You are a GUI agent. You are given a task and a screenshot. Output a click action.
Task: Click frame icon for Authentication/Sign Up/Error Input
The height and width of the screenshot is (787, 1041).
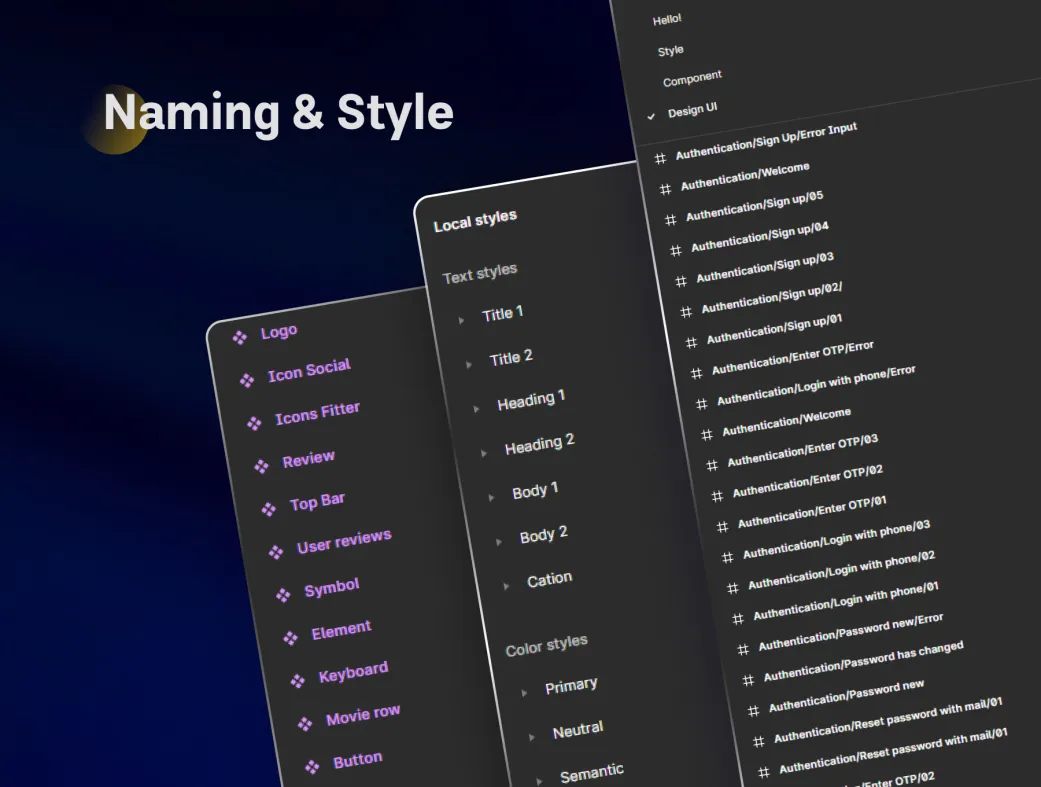tap(660, 158)
